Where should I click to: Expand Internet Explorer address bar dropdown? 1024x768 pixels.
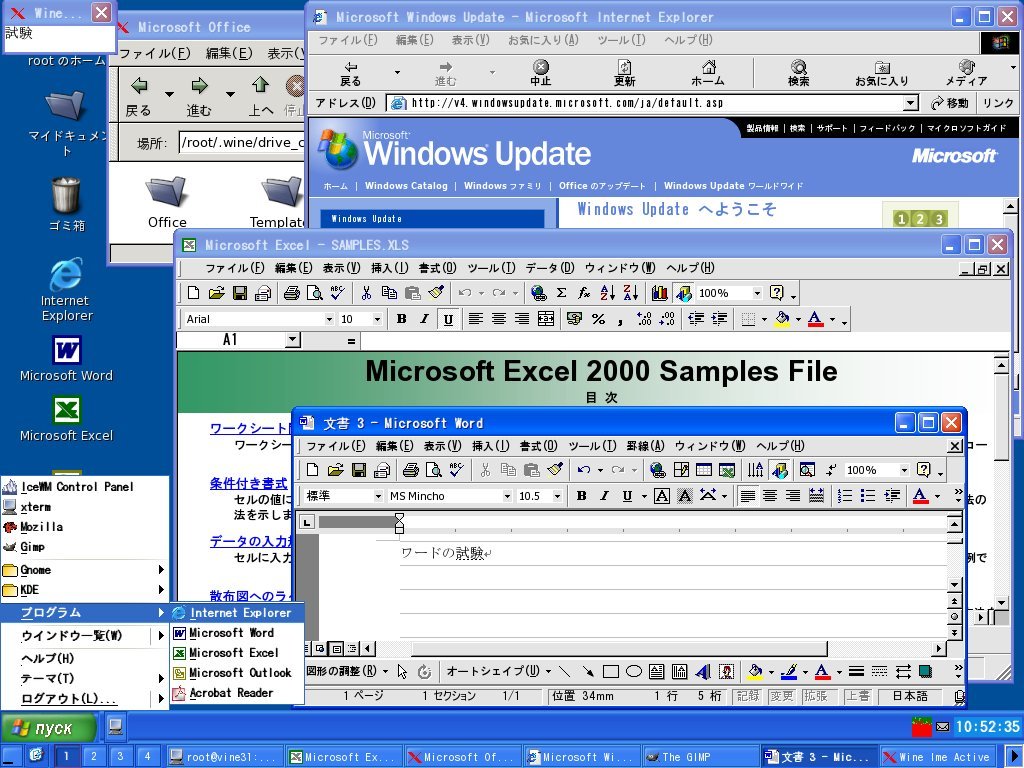pos(910,103)
